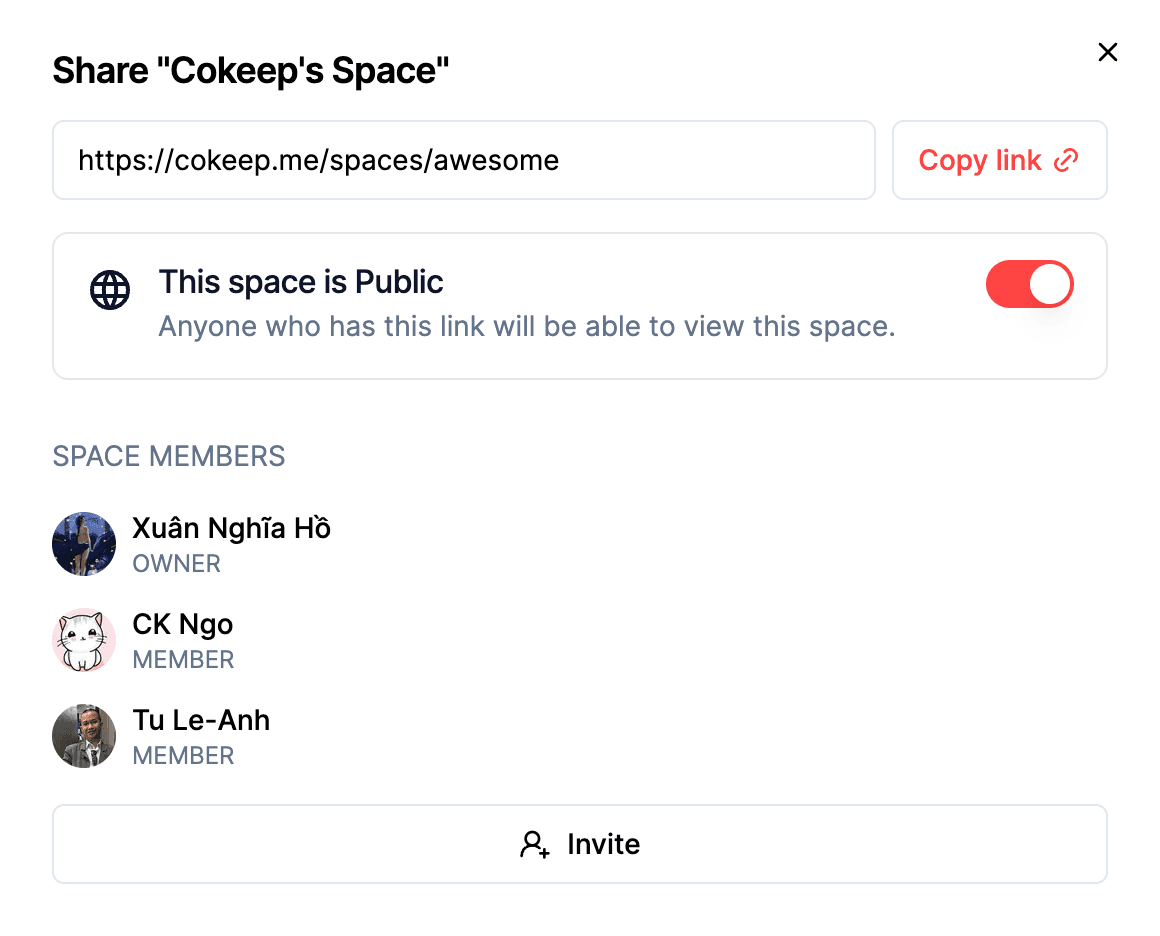Click the link icon beside Copy link text
The image size is (1160, 936).
pos(1066,159)
